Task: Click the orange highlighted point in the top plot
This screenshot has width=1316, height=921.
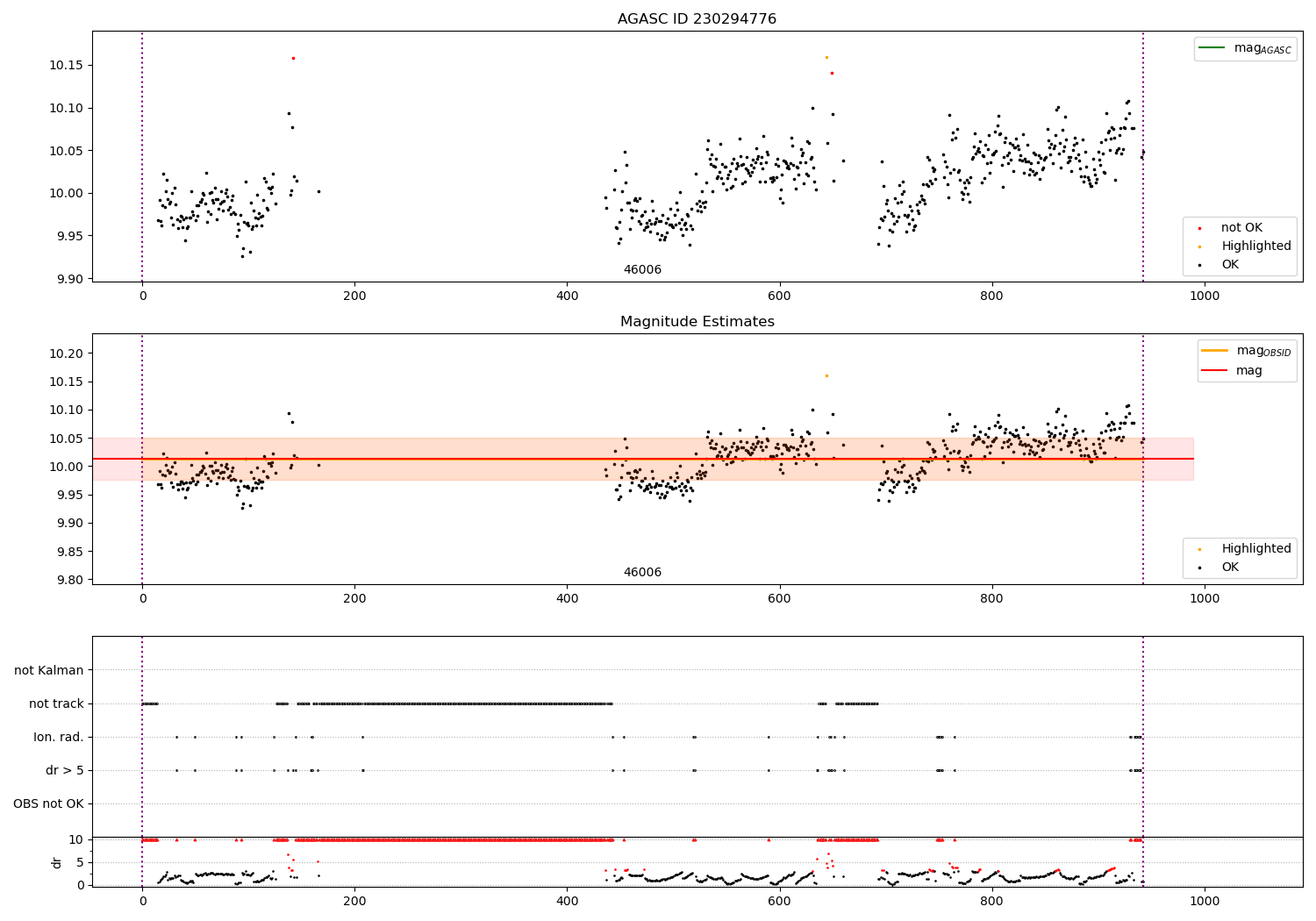Action: pyautogui.click(x=826, y=57)
